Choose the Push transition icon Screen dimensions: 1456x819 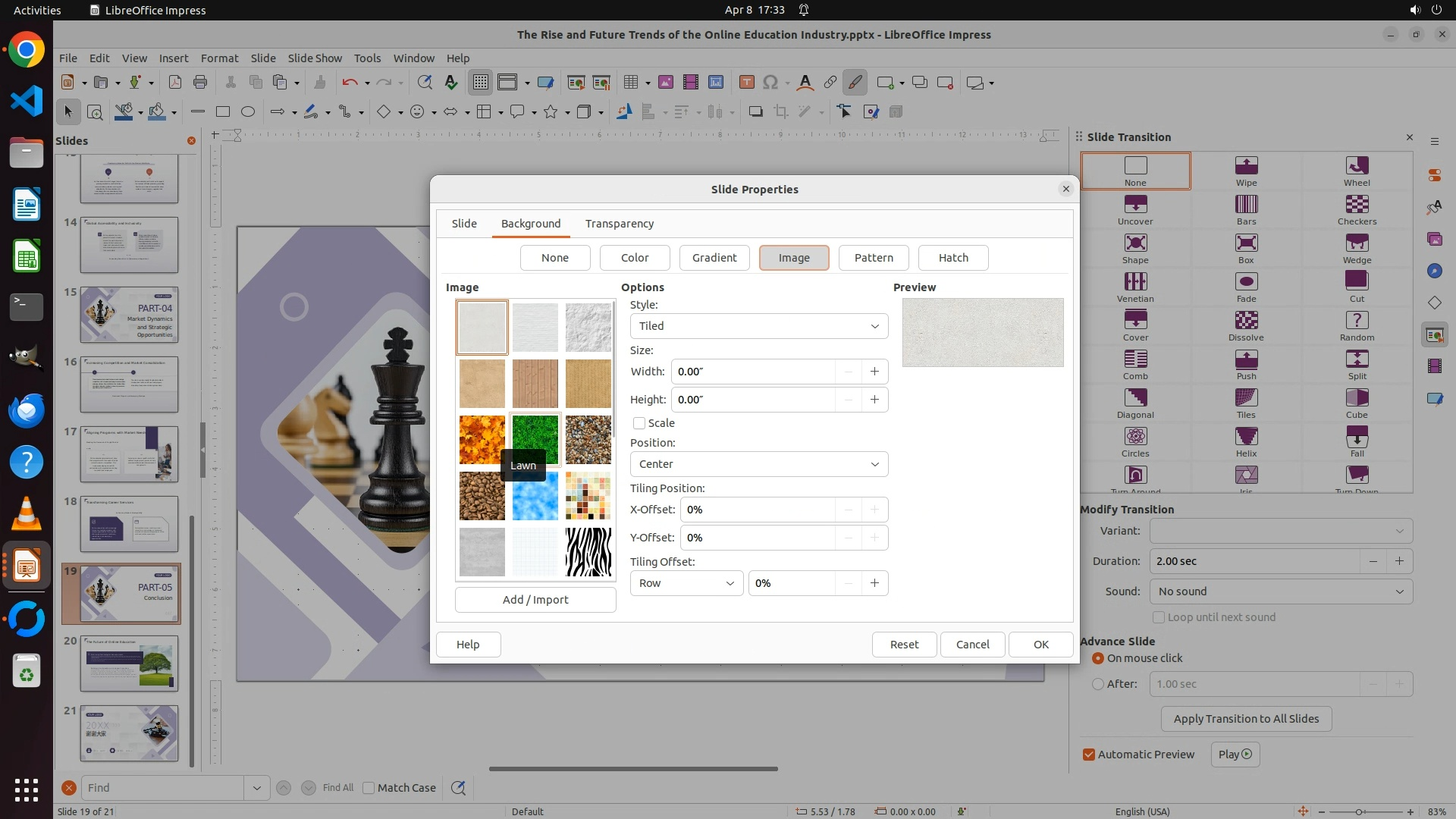coord(1246,359)
